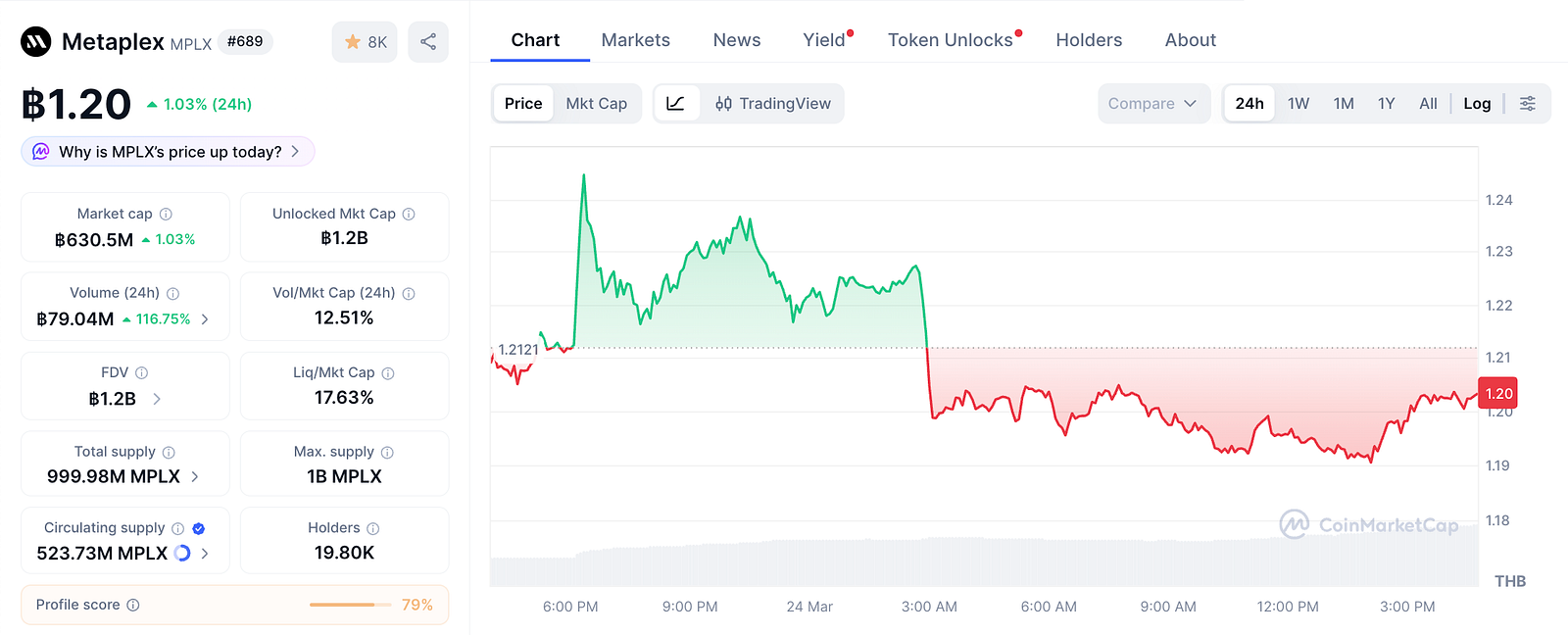Show Total supply info icon
1568x635 pixels.
169,452
